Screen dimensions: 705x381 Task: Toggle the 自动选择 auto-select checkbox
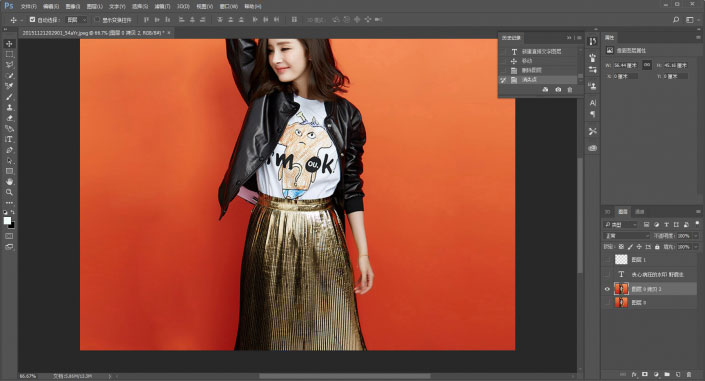point(32,20)
